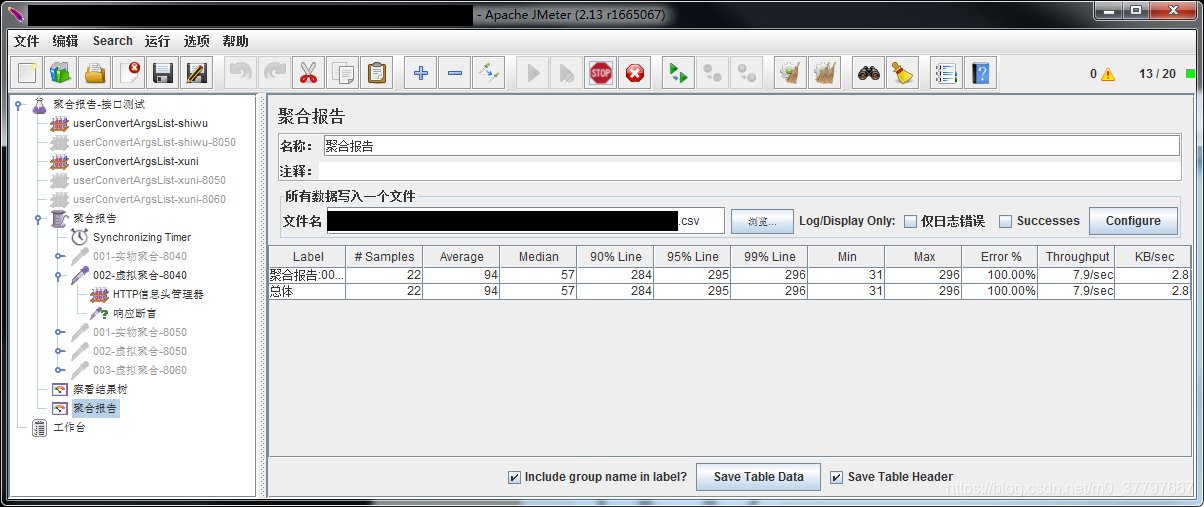Click the 文件名 filename input field
The image size is (1204, 507).
pos(525,221)
